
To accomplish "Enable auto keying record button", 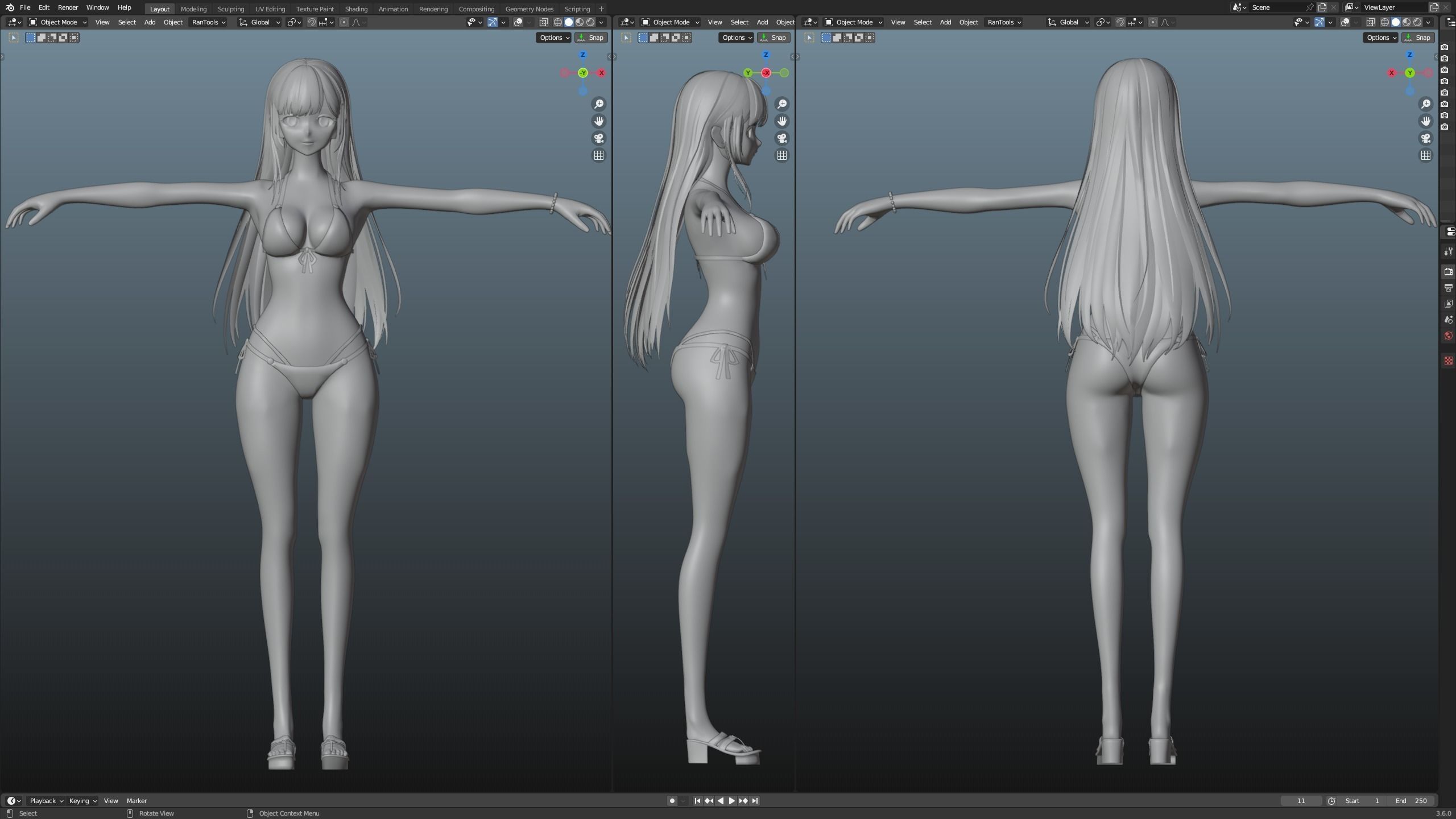I will (x=672, y=801).
